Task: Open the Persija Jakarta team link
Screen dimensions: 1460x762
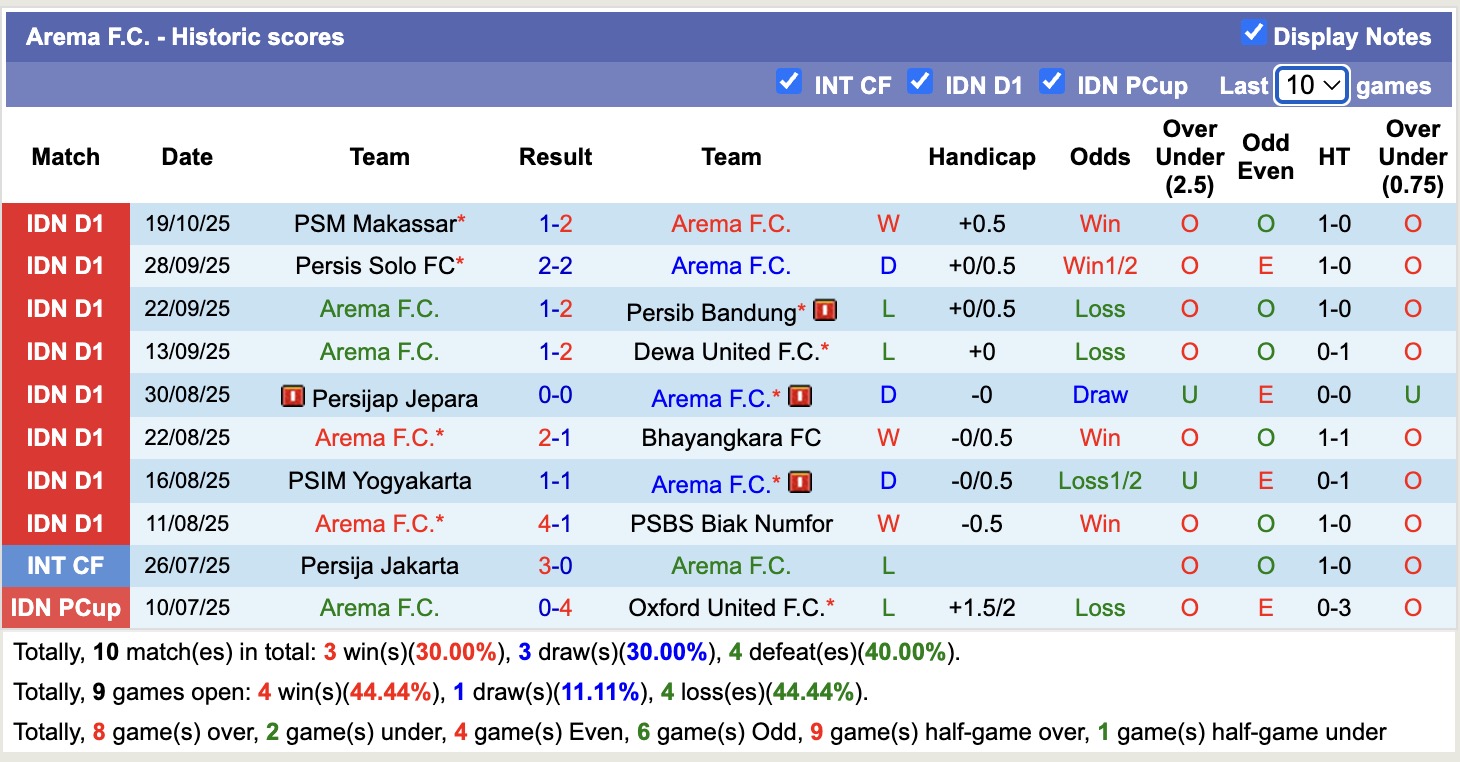Action: (x=378, y=565)
